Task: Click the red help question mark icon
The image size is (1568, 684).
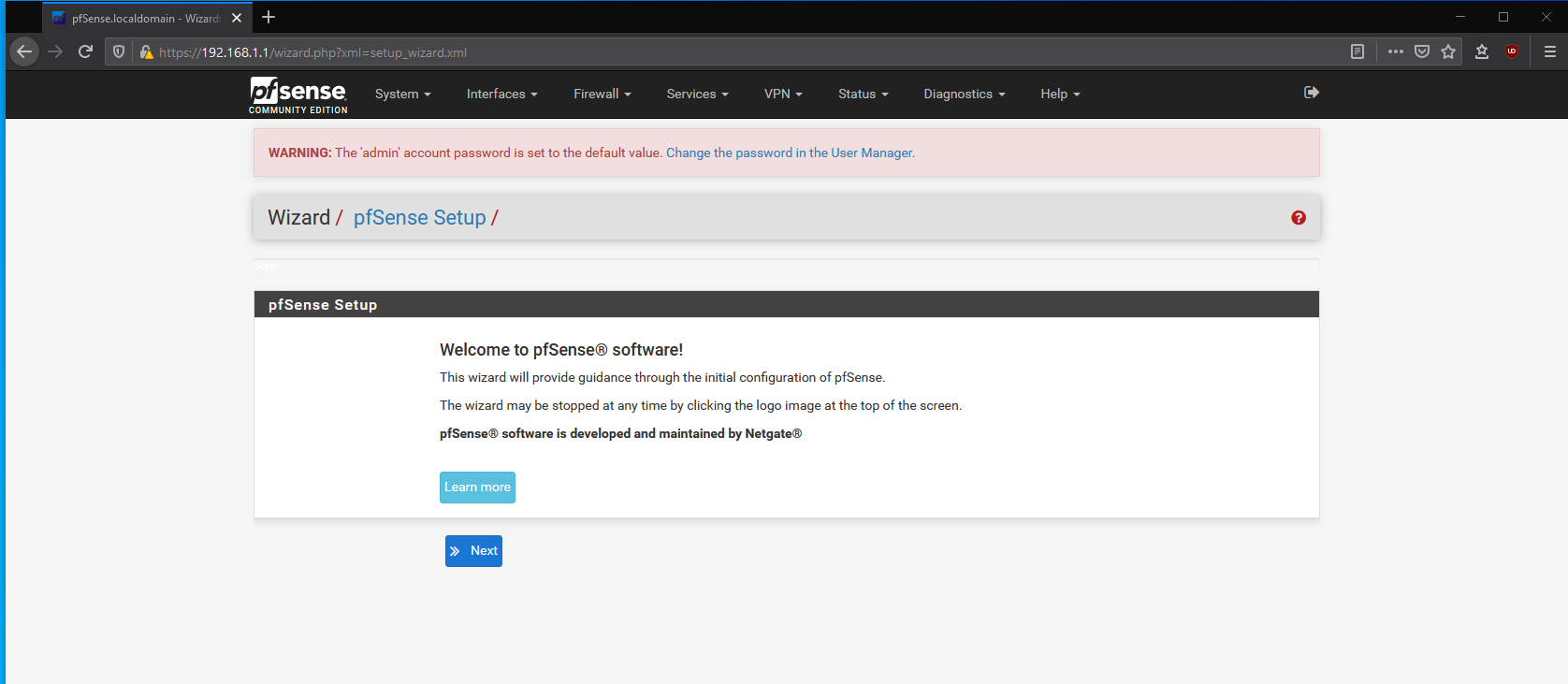Action: [1298, 217]
